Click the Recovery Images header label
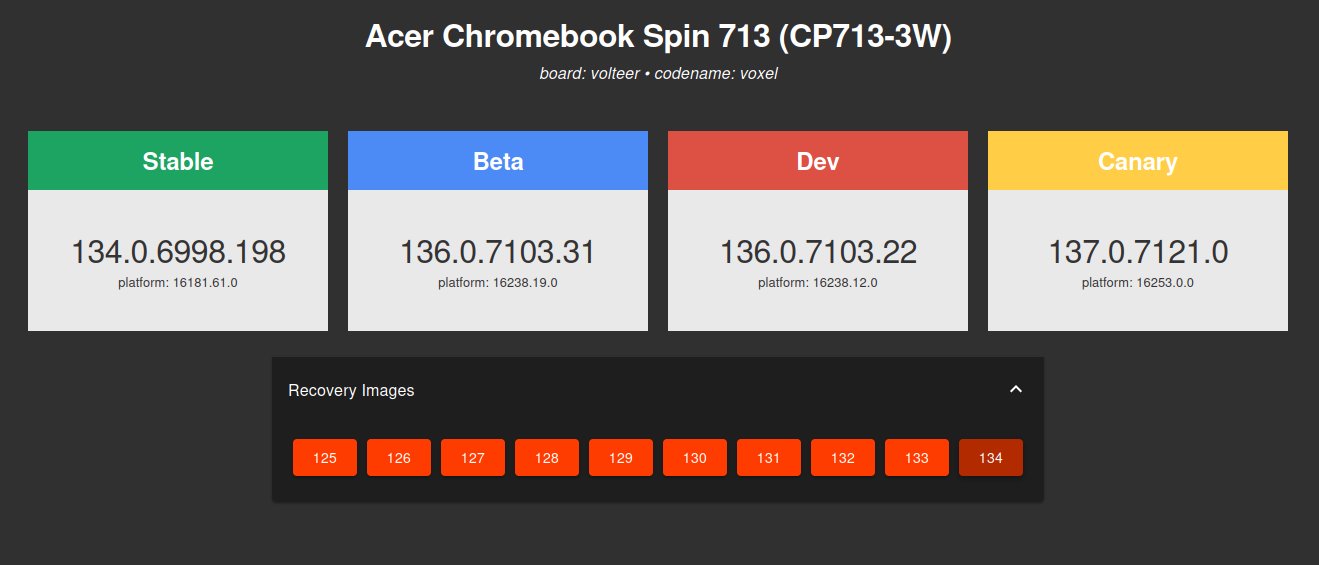 tap(351, 390)
